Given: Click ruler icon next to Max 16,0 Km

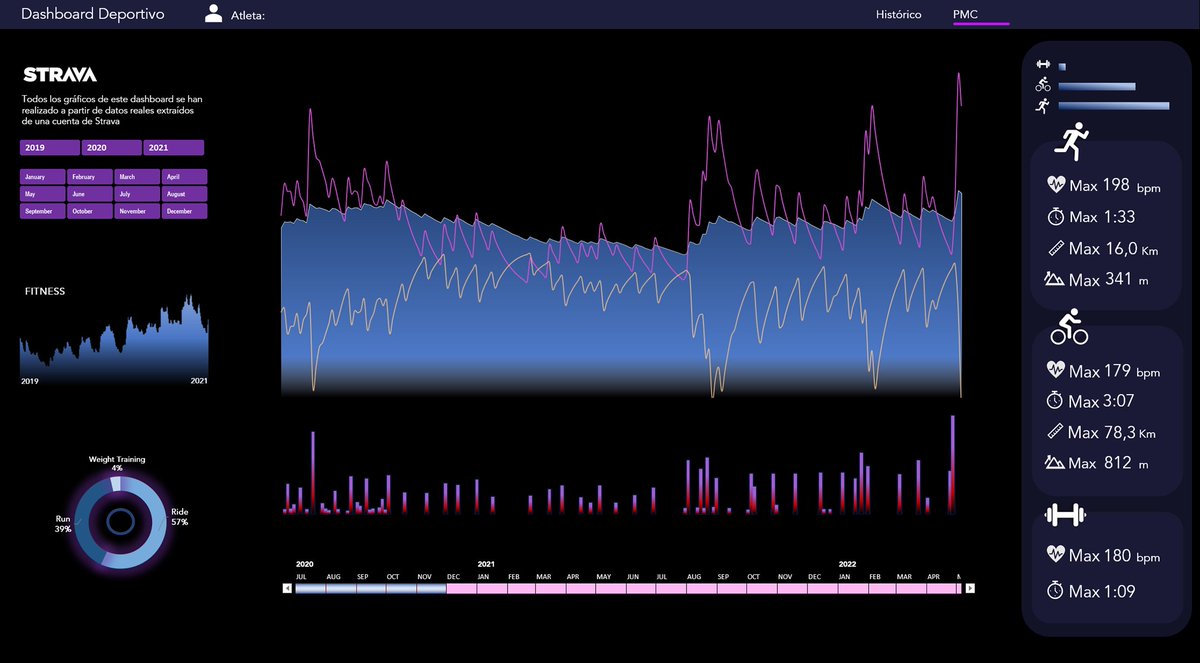Looking at the screenshot, I should pyautogui.click(x=1056, y=248).
